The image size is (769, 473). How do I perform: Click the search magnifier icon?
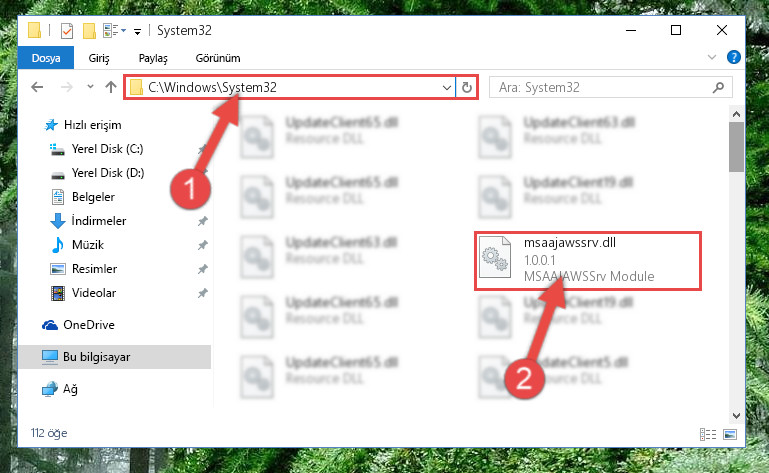pos(718,87)
